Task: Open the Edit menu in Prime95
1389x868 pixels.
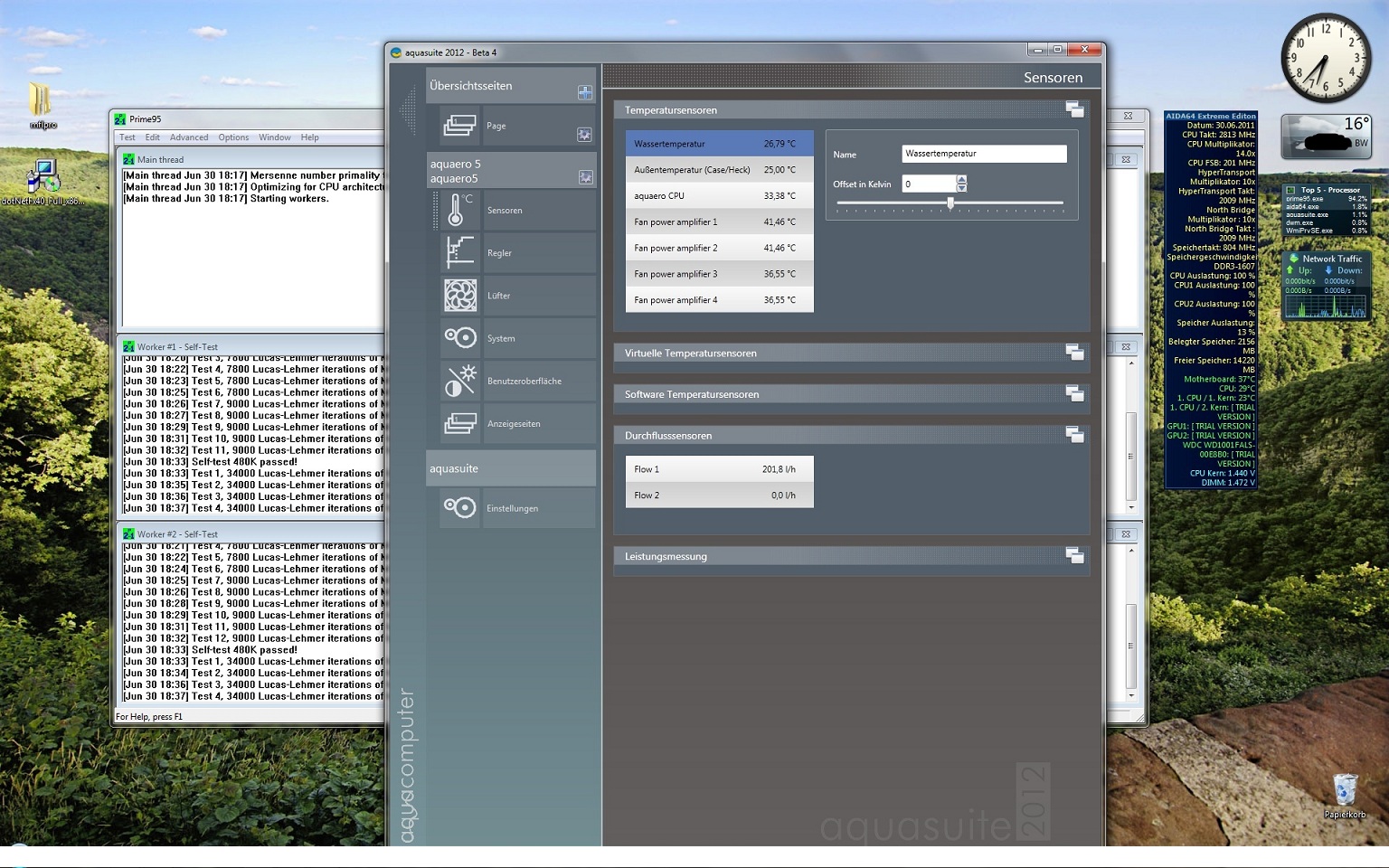Action: [153, 137]
